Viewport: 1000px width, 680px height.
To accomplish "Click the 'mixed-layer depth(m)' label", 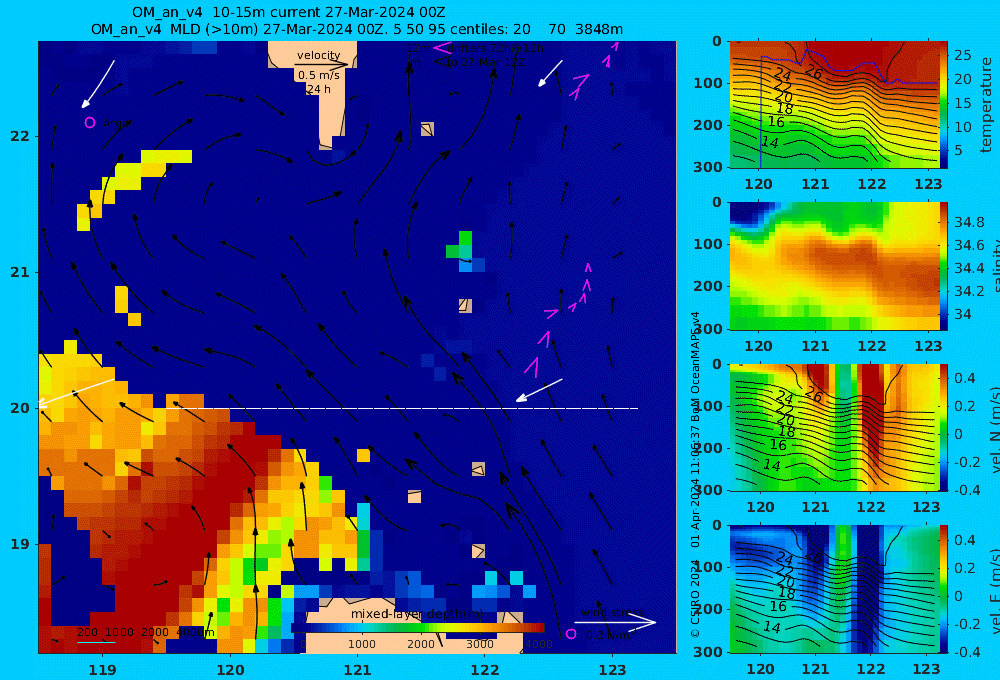I will tap(416, 614).
